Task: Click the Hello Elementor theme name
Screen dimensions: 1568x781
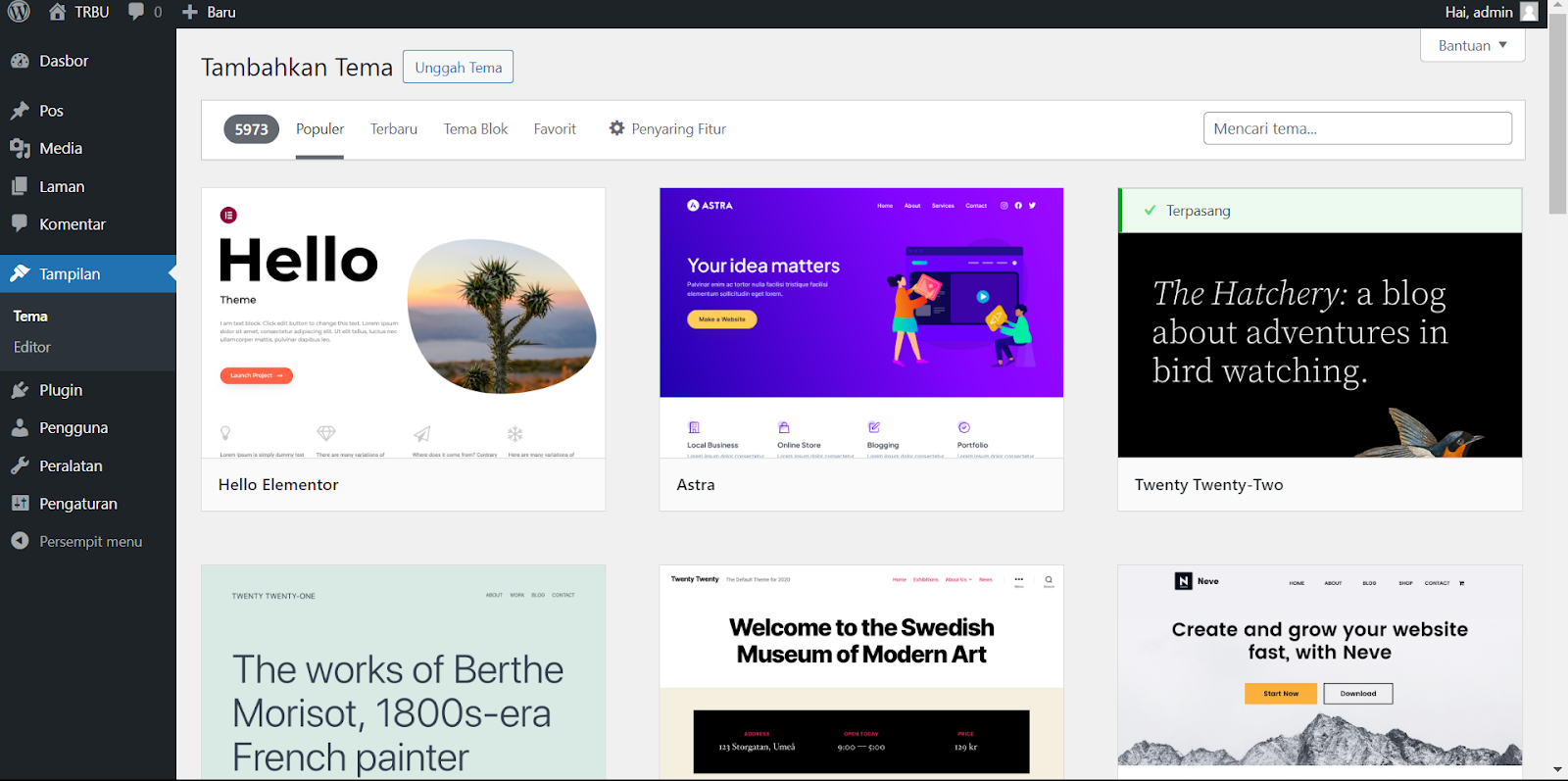Action: point(278,485)
